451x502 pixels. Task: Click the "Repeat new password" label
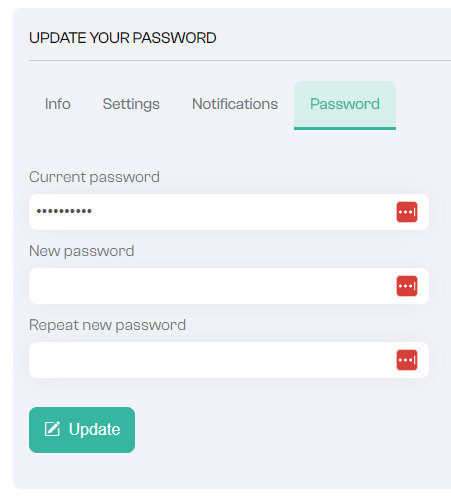coord(107,325)
